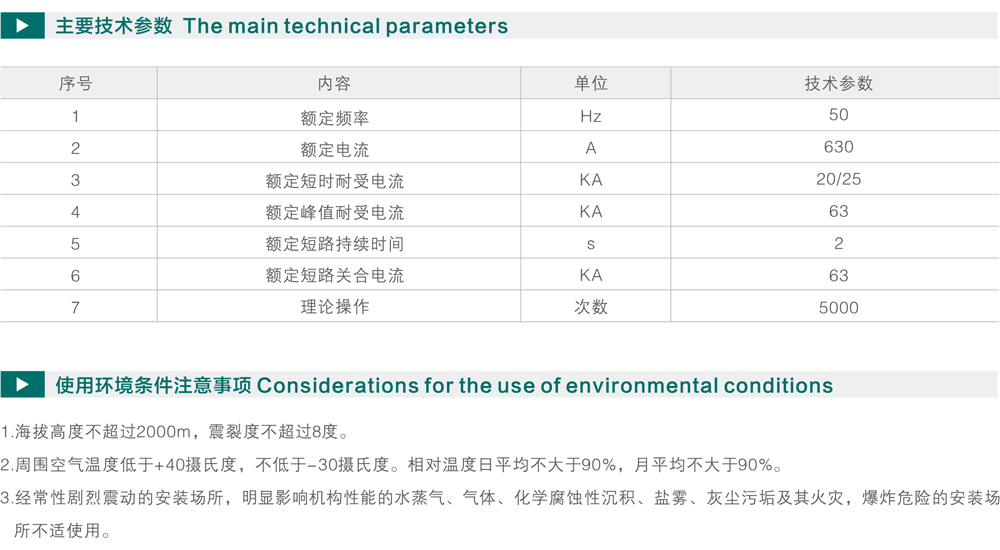This screenshot has height=550, width=1000.
Task: Click the 序号 column header
Action: 76,84
